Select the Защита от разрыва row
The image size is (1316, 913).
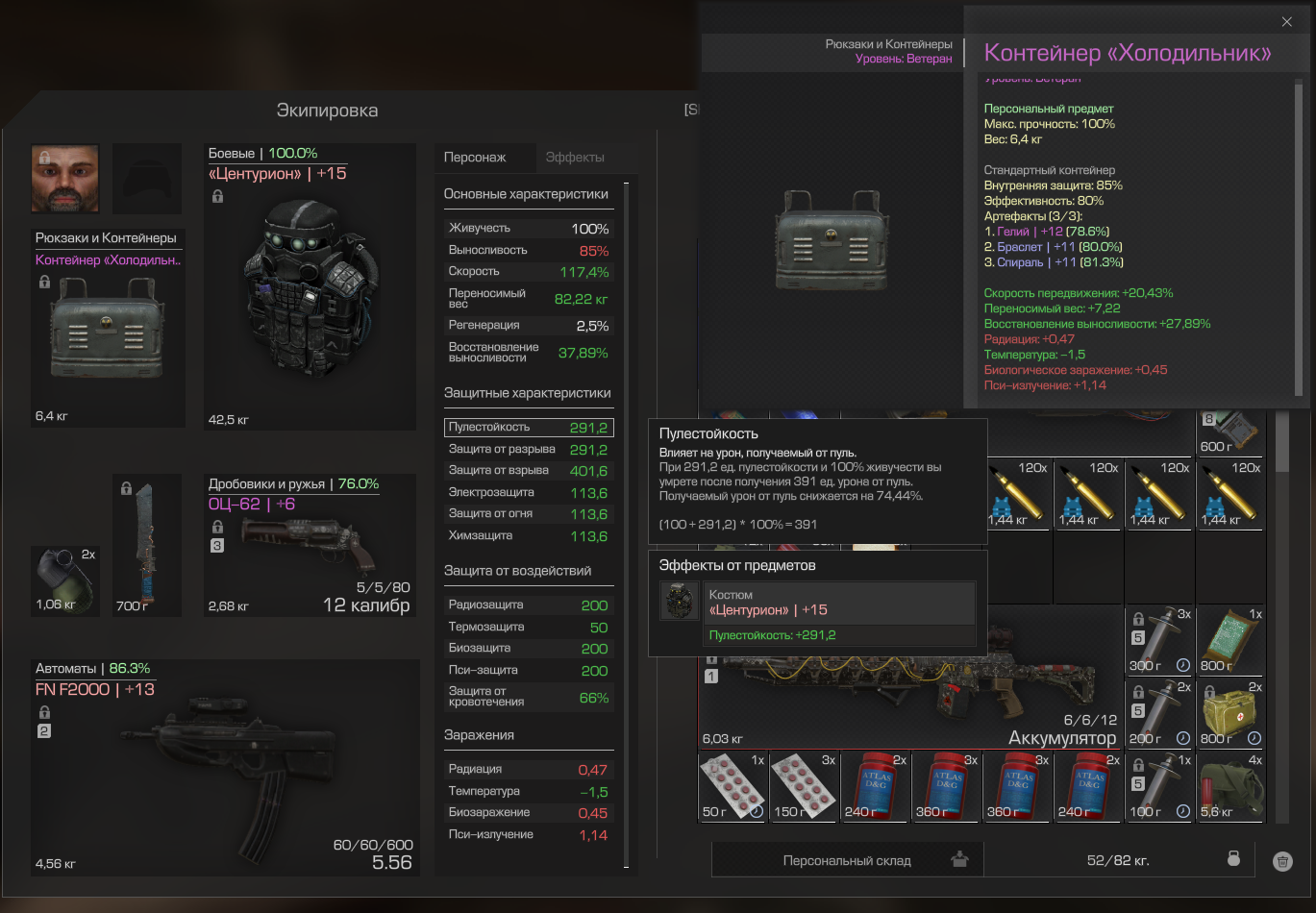tap(529, 449)
